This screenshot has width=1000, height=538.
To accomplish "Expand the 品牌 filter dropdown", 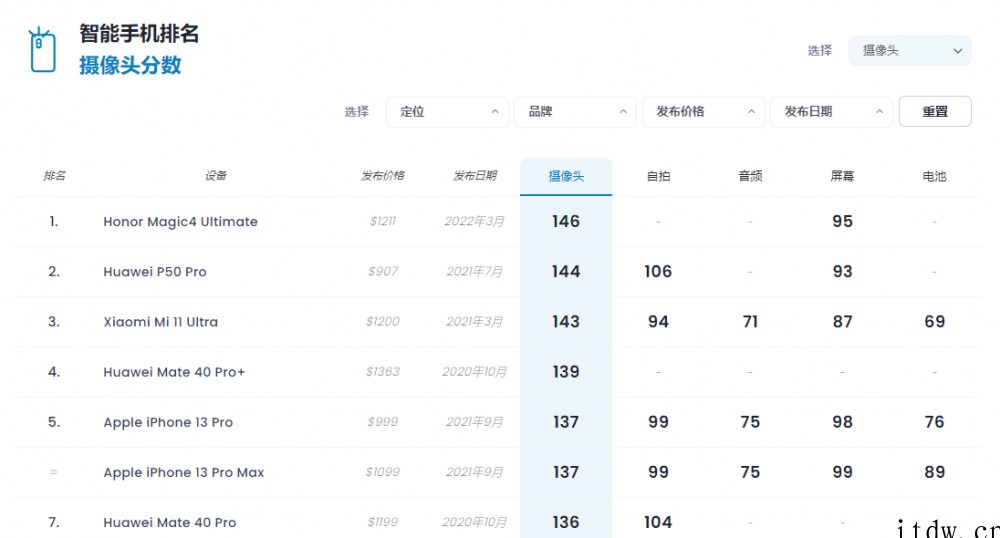I will click(575, 112).
